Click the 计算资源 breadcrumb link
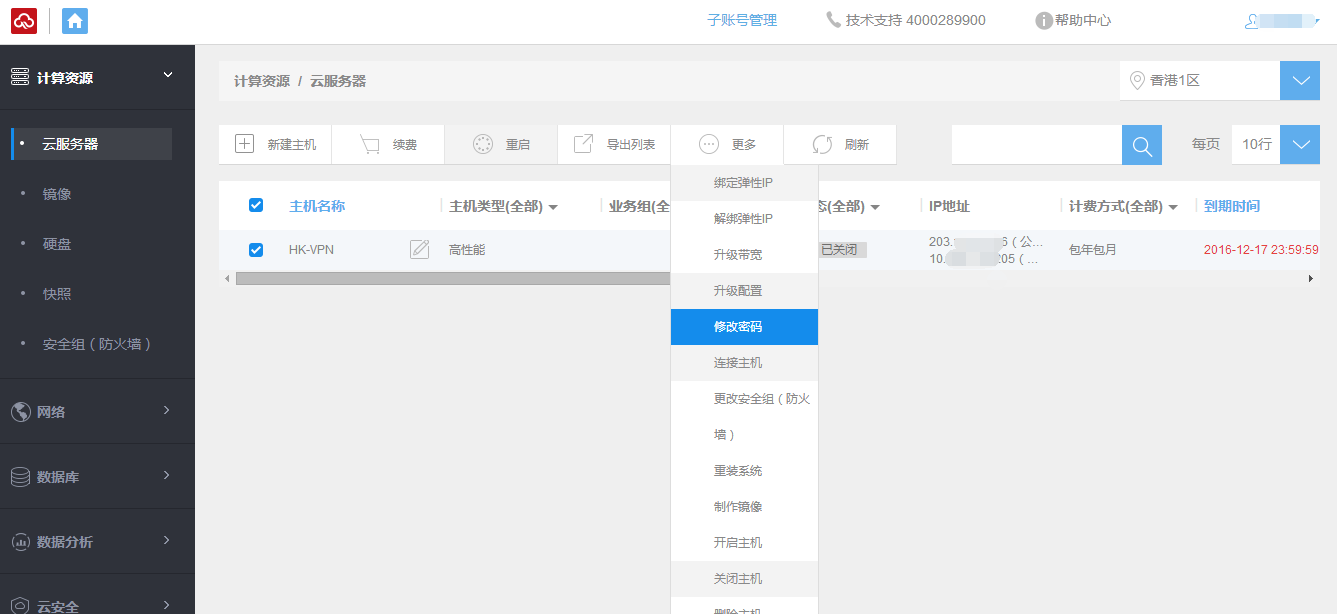This screenshot has width=1337, height=614. [262, 81]
